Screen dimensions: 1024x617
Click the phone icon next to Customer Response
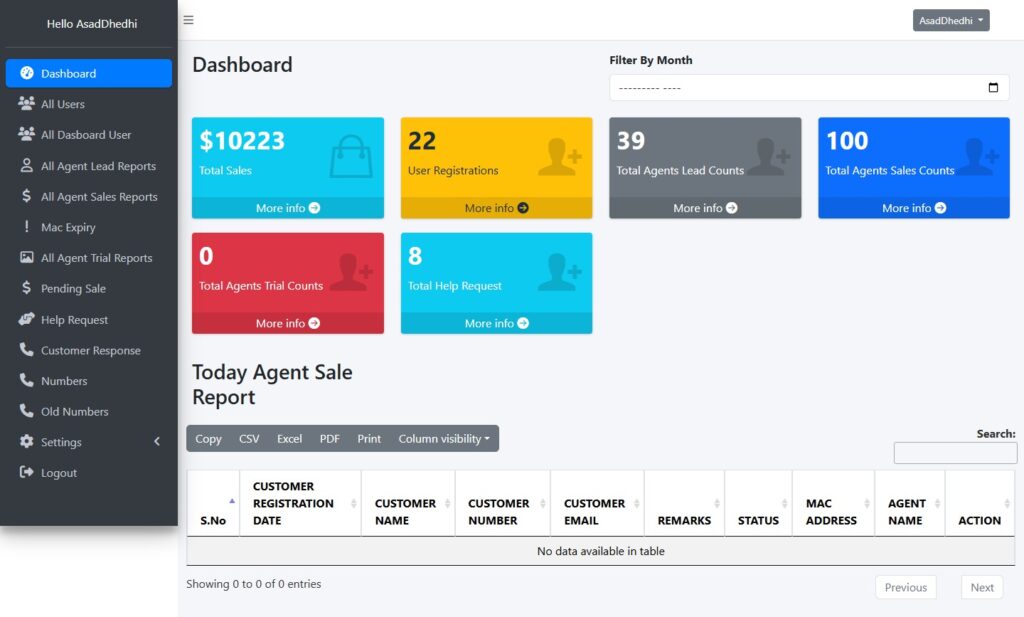click(26, 350)
